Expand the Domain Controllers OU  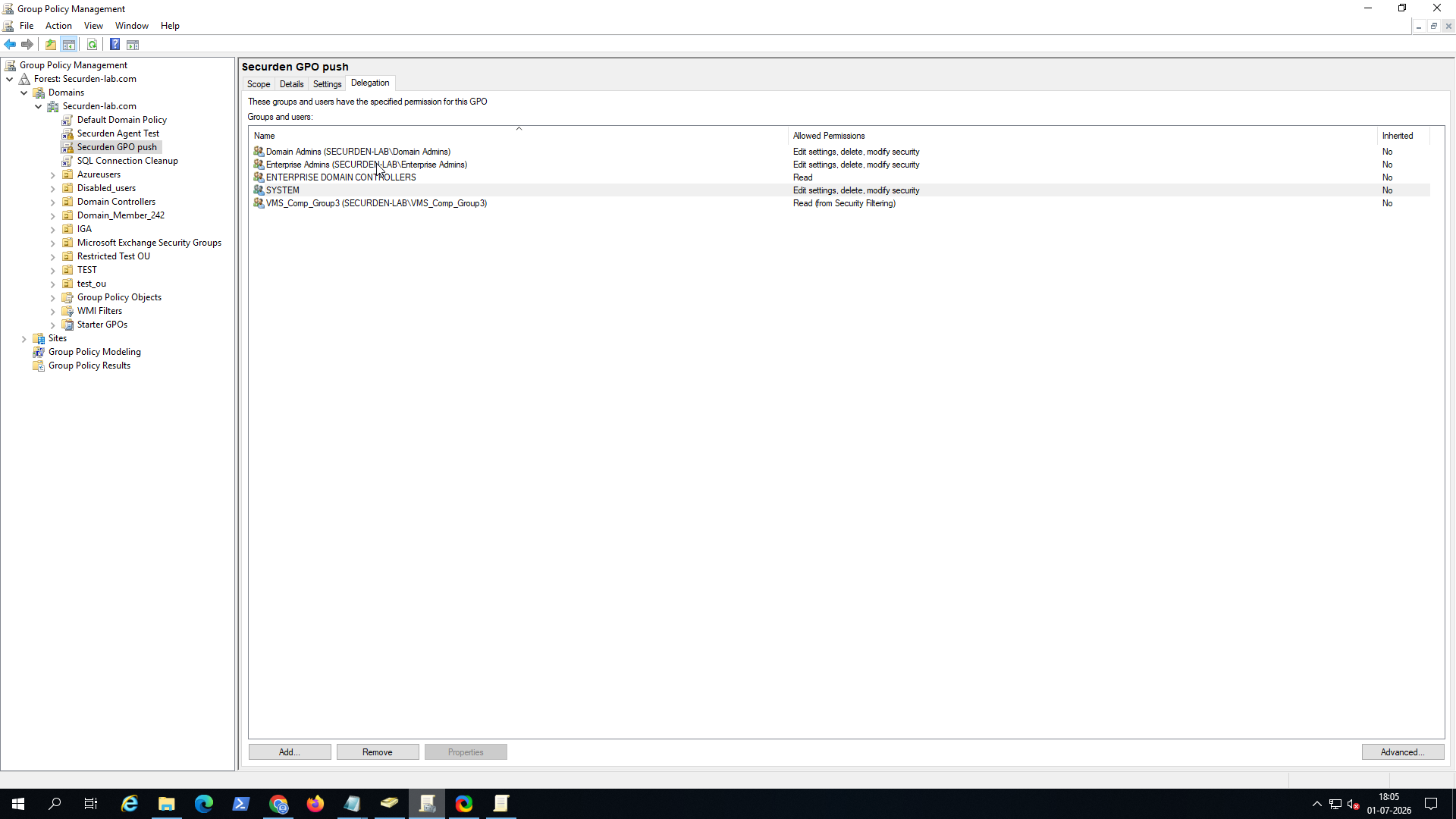pyautogui.click(x=53, y=202)
